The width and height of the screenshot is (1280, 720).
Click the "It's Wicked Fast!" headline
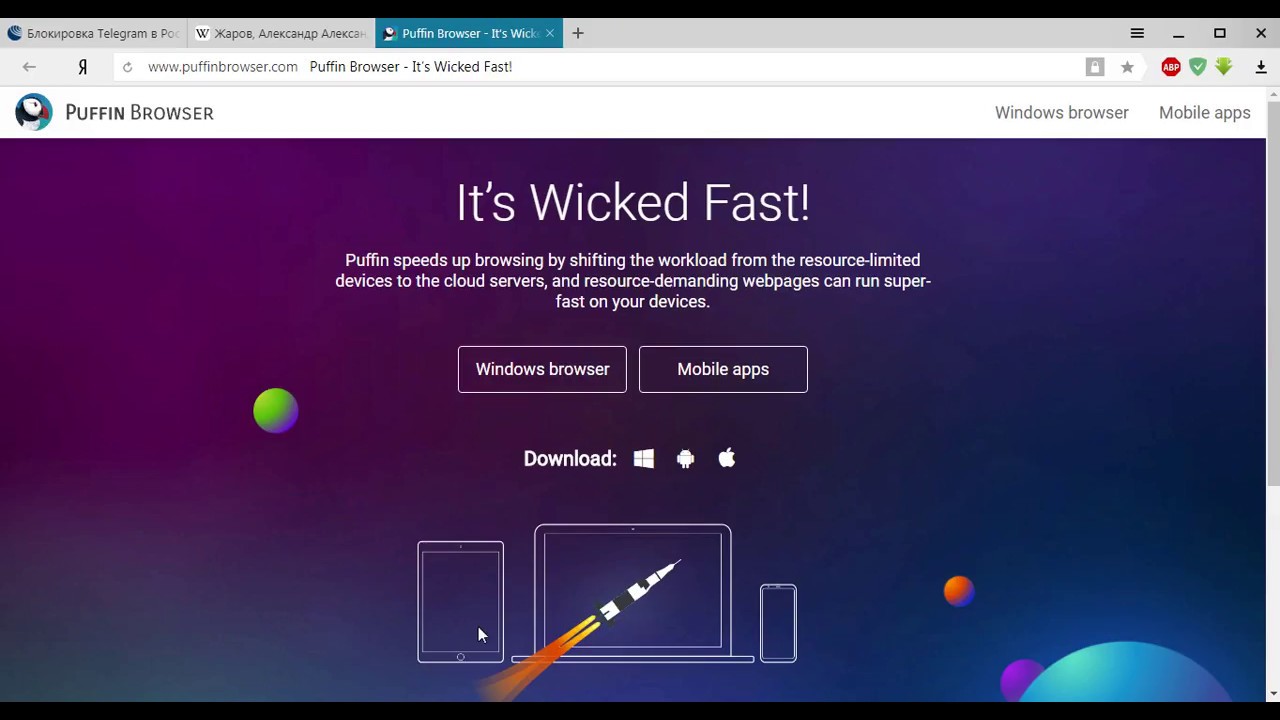pos(633,203)
